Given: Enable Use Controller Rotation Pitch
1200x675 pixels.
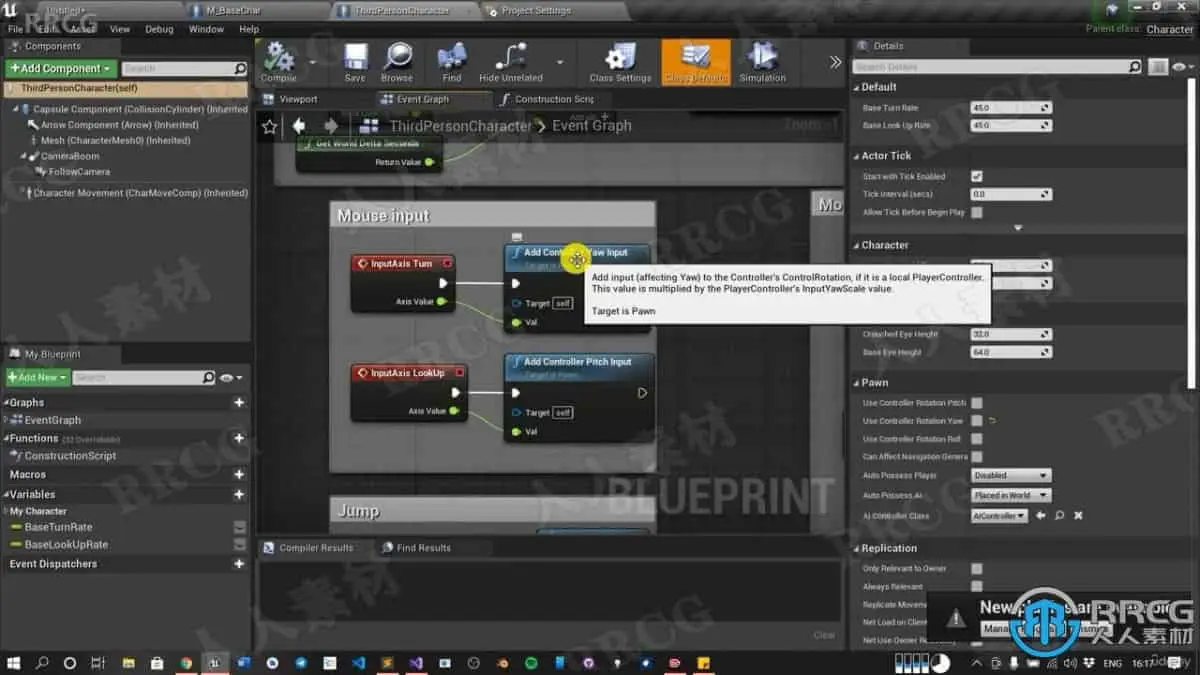Looking at the screenshot, I should [977, 403].
